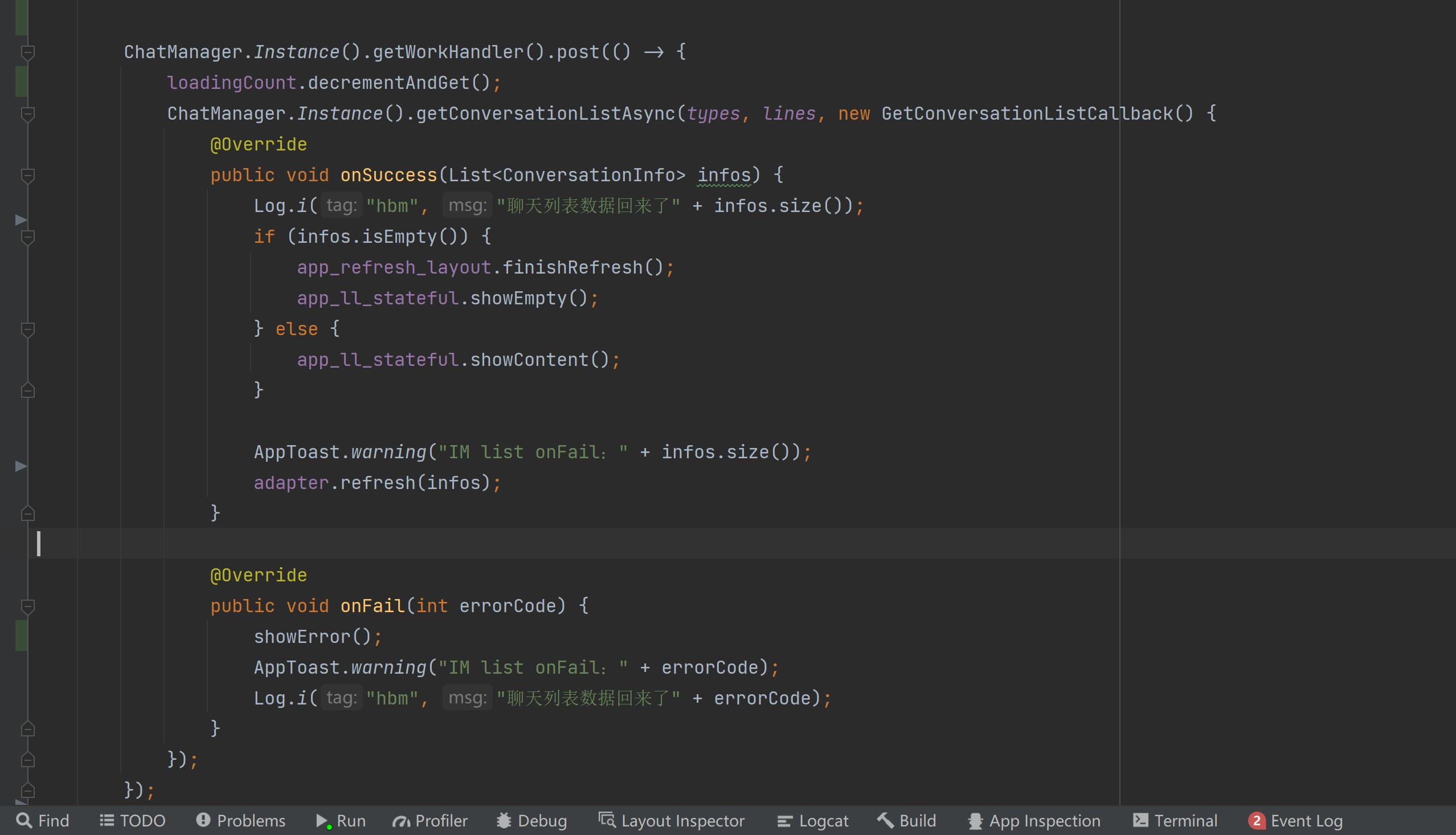Collapse the isEmpty if-block fold marker
1456x835 pixels.
coord(27,237)
